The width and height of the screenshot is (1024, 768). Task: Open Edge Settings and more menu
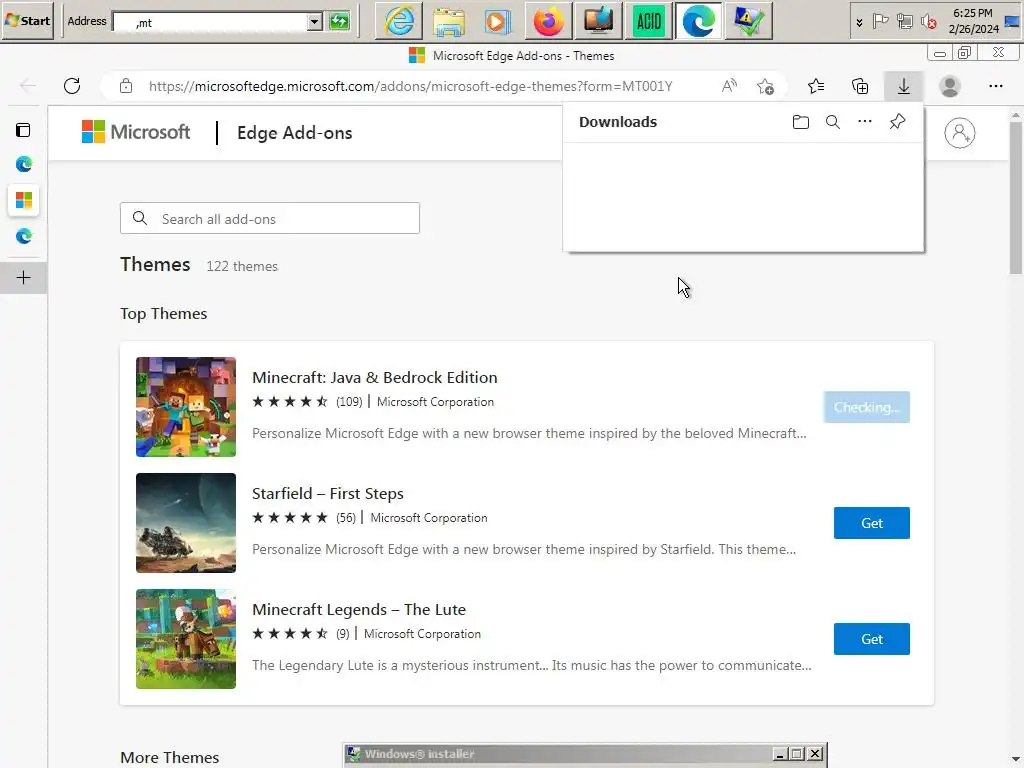coord(995,86)
